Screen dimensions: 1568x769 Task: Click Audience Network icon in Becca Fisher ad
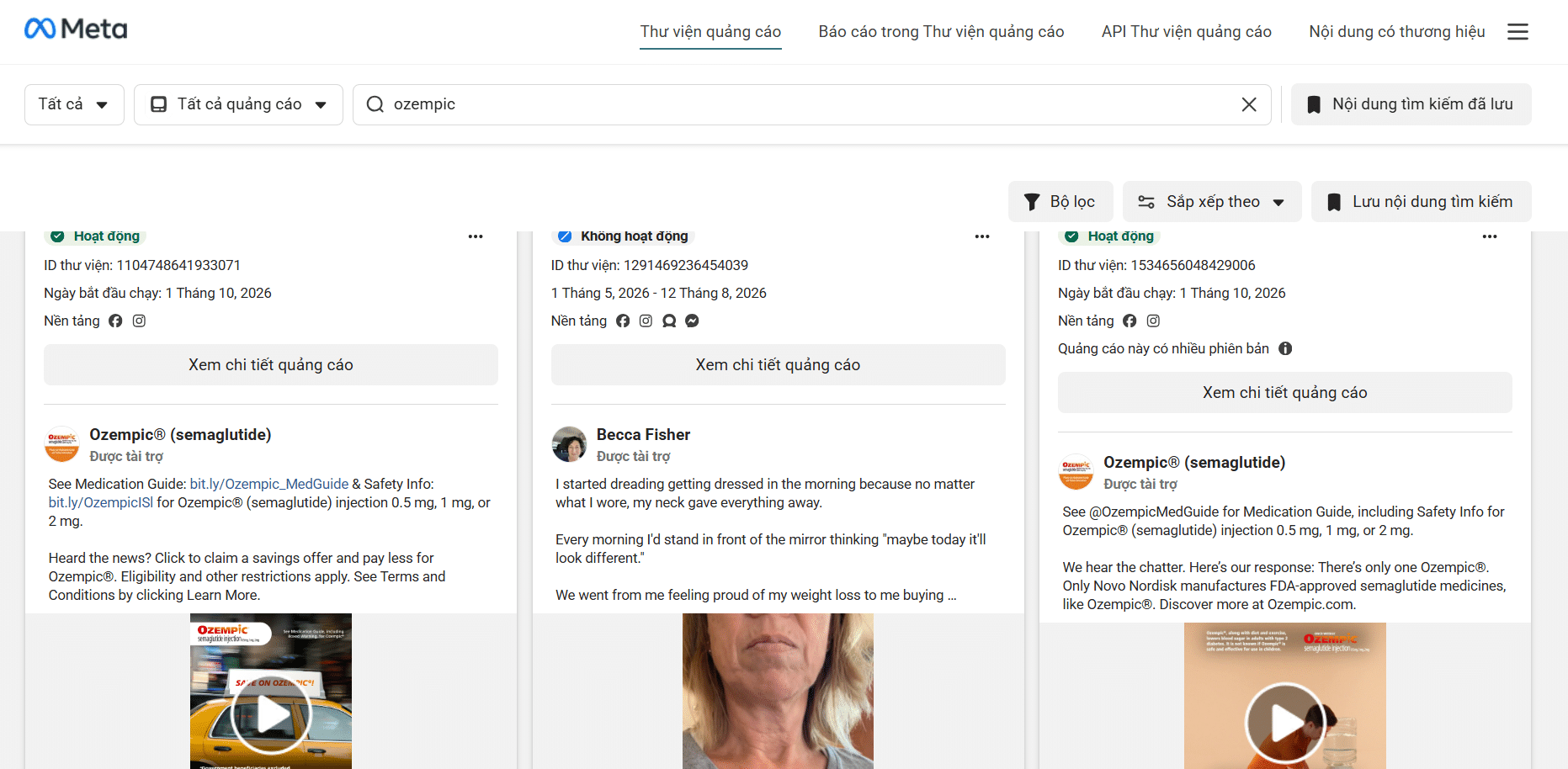click(x=669, y=321)
